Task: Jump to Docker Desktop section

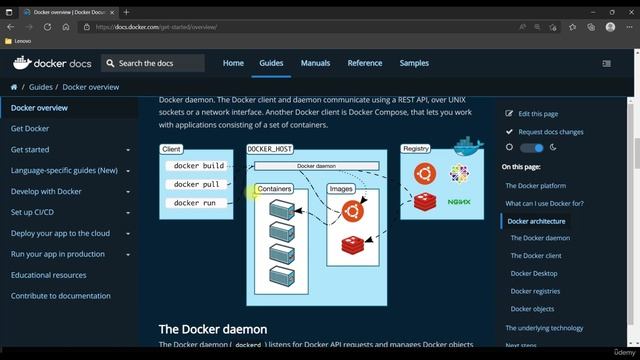Action: [x=533, y=273]
